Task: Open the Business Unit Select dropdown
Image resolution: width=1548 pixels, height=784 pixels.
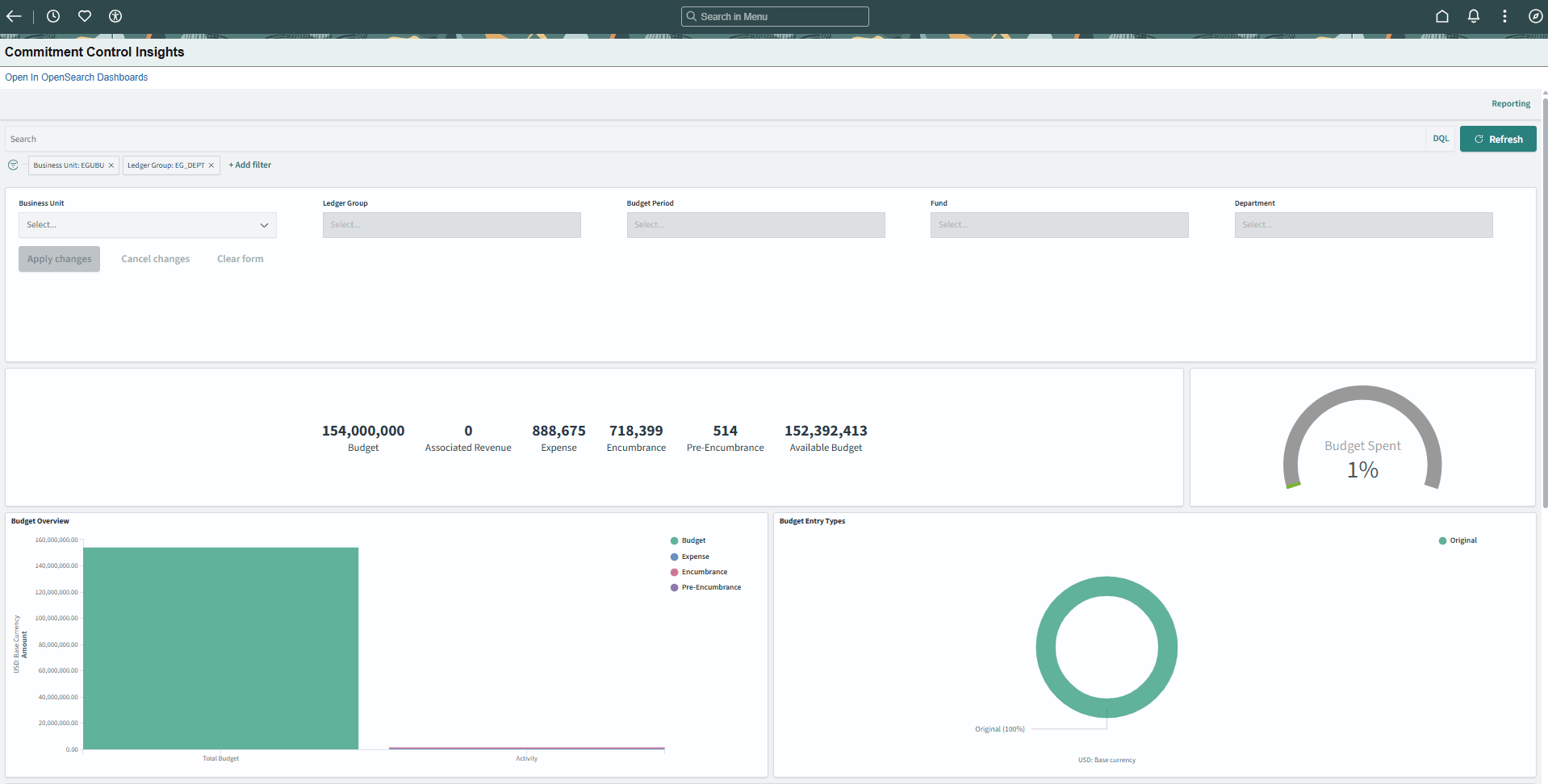Action: tap(148, 224)
